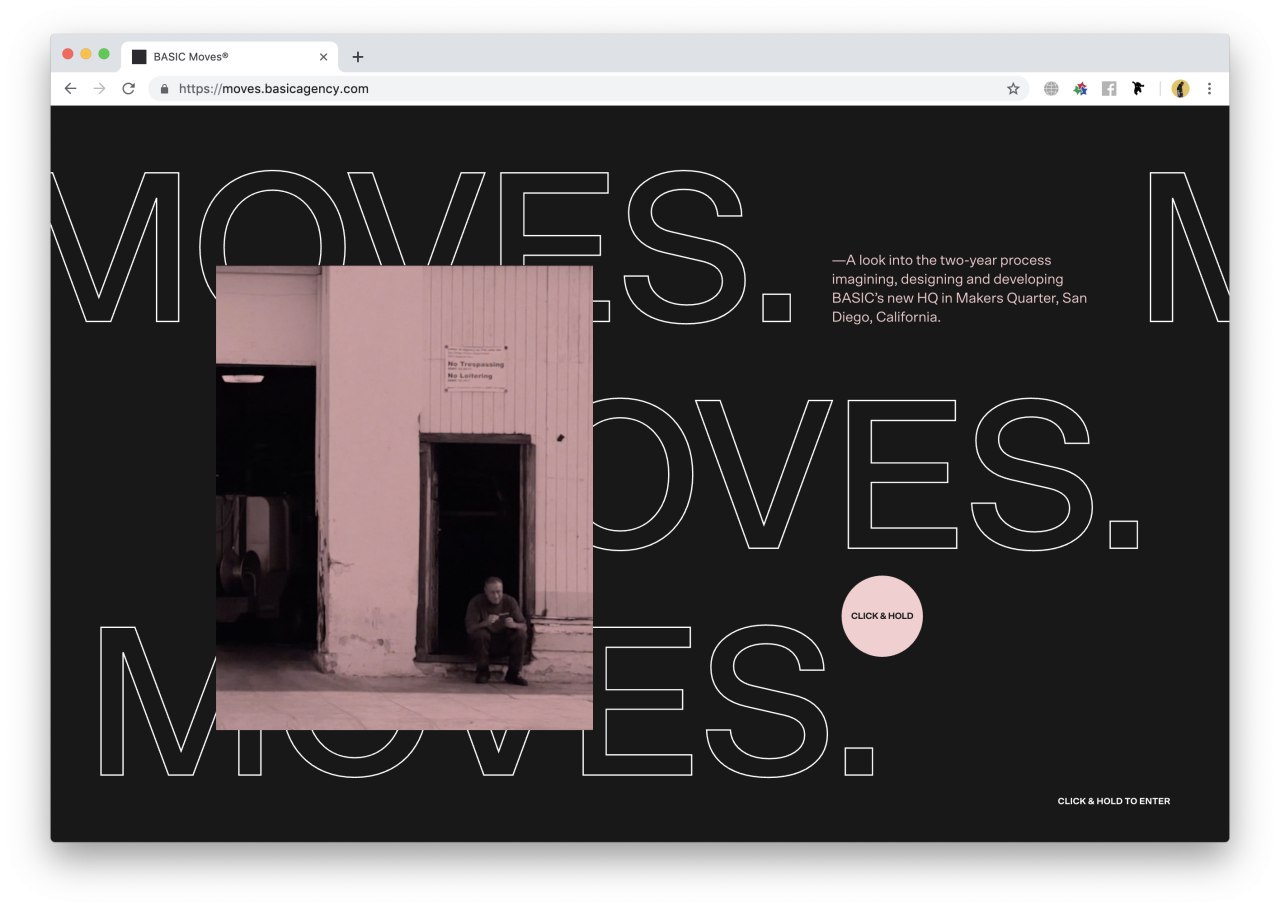View site info via the padlock icon
The height and width of the screenshot is (909, 1280).
[164, 89]
